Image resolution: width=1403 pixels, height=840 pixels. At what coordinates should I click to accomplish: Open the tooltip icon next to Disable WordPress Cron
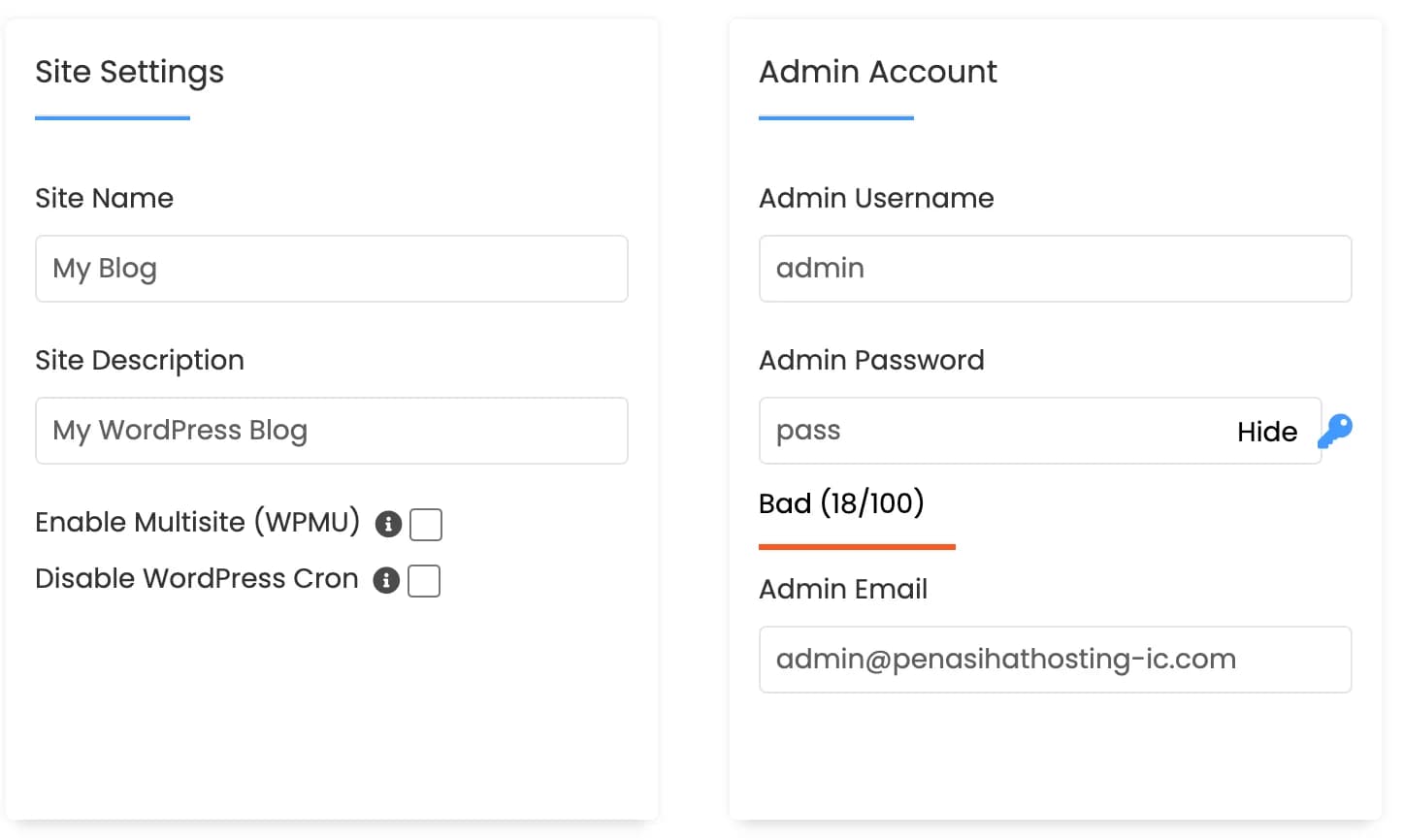click(x=385, y=580)
